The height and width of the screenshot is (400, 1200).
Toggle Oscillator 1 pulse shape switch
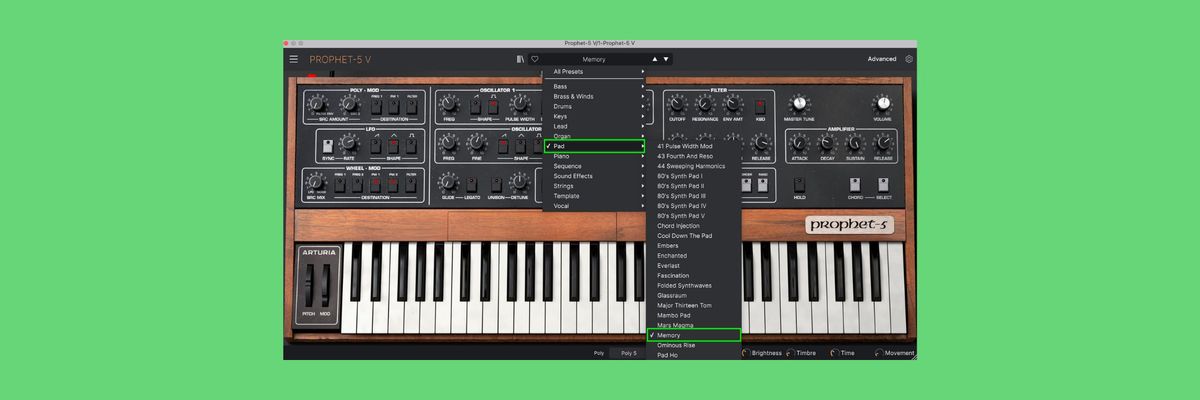[494, 105]
